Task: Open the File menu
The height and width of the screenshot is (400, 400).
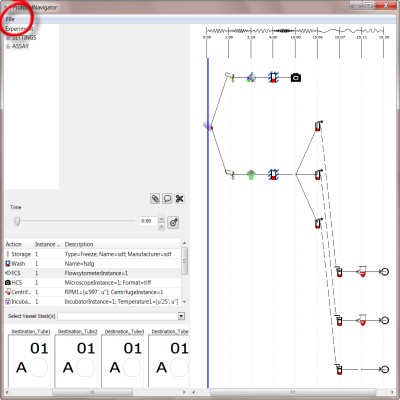Action: 10,19
